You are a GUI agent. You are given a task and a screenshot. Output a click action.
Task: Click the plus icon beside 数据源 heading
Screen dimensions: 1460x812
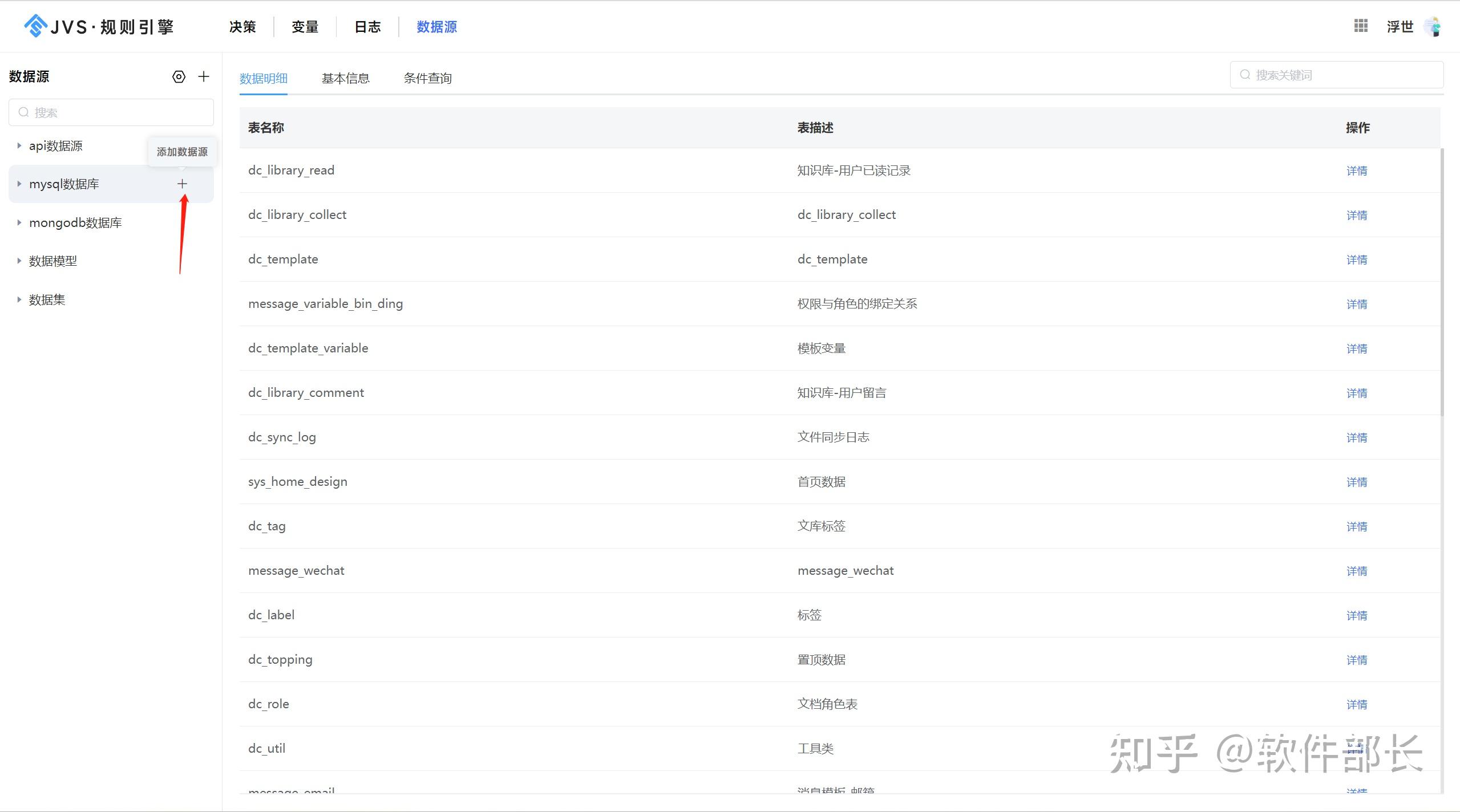click(204, 76)
